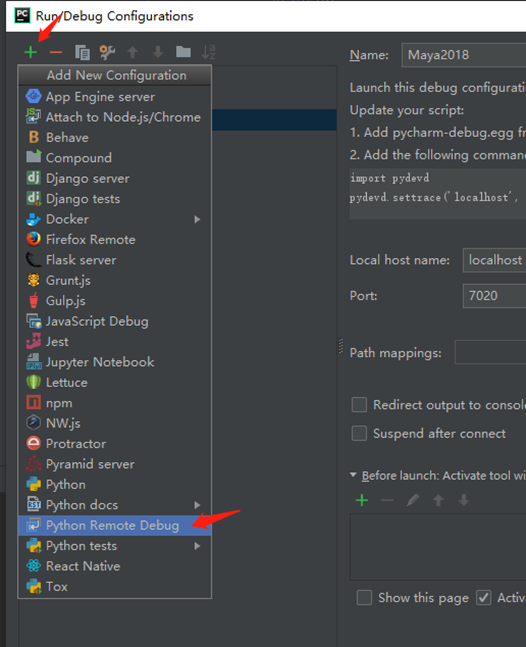Image resolution: width=526 pixels, height=647 pixels.
Task: Choose Django server configuration type
Action: [x=115, y=178]
